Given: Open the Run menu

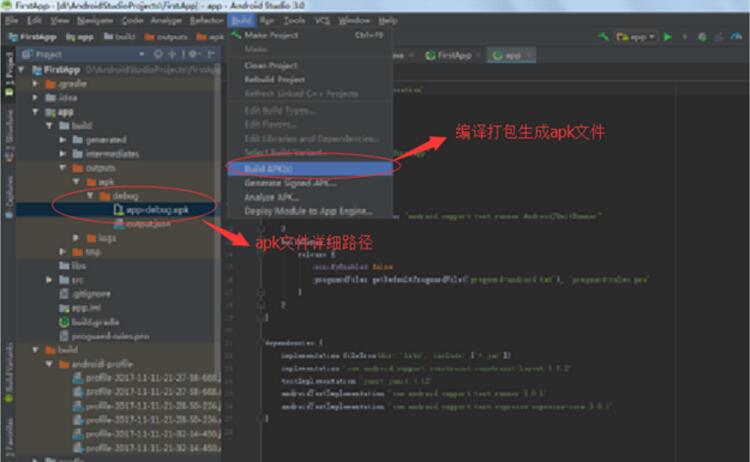Looking at the screenshot, I should tap(267, 21).
